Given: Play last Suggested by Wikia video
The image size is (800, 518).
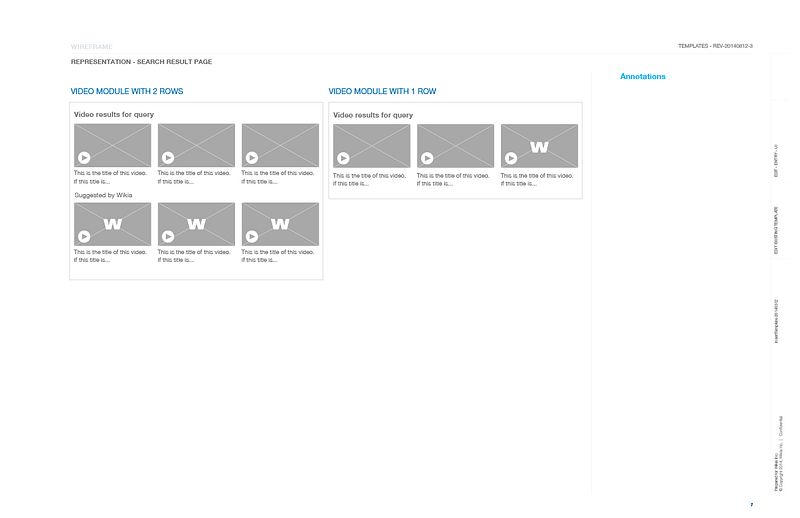Looking at the screenshot, I should point(252,236).
